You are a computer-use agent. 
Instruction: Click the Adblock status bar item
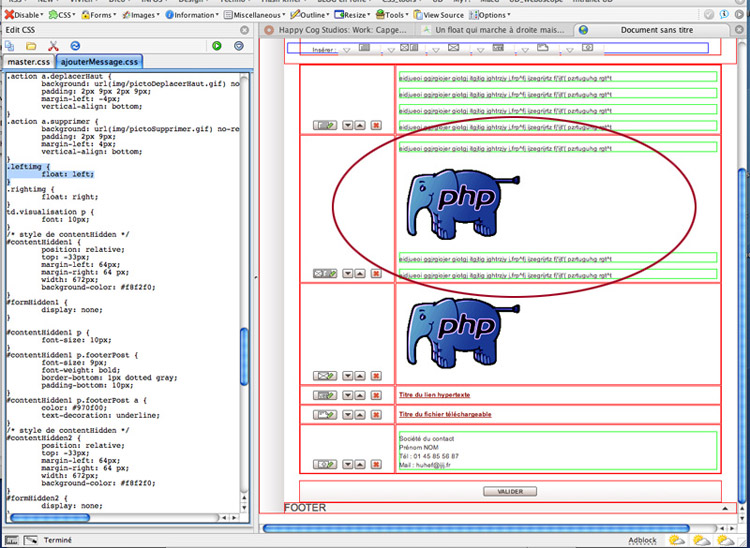[x=642, y=540]
